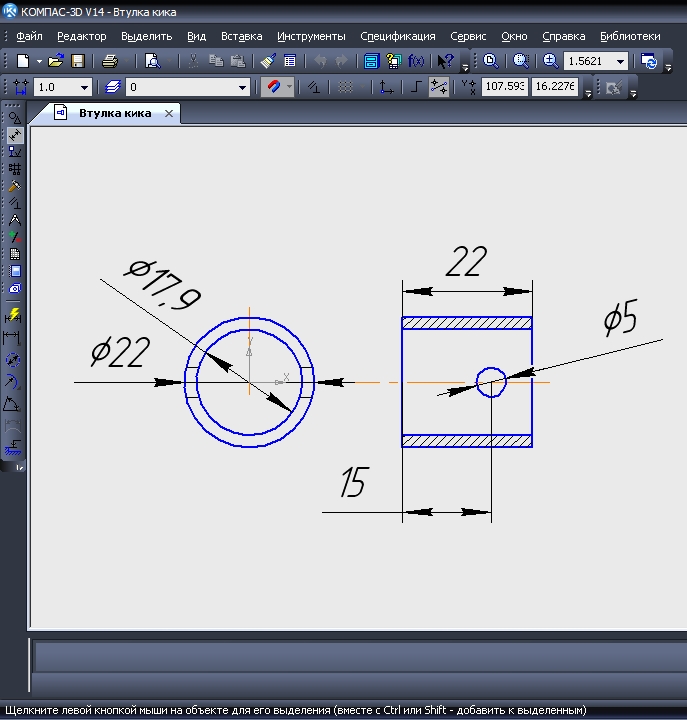The width and height of the screenshot is (687, 720).
Task: Select the Height dimension tool
Action: coord(12,447)
